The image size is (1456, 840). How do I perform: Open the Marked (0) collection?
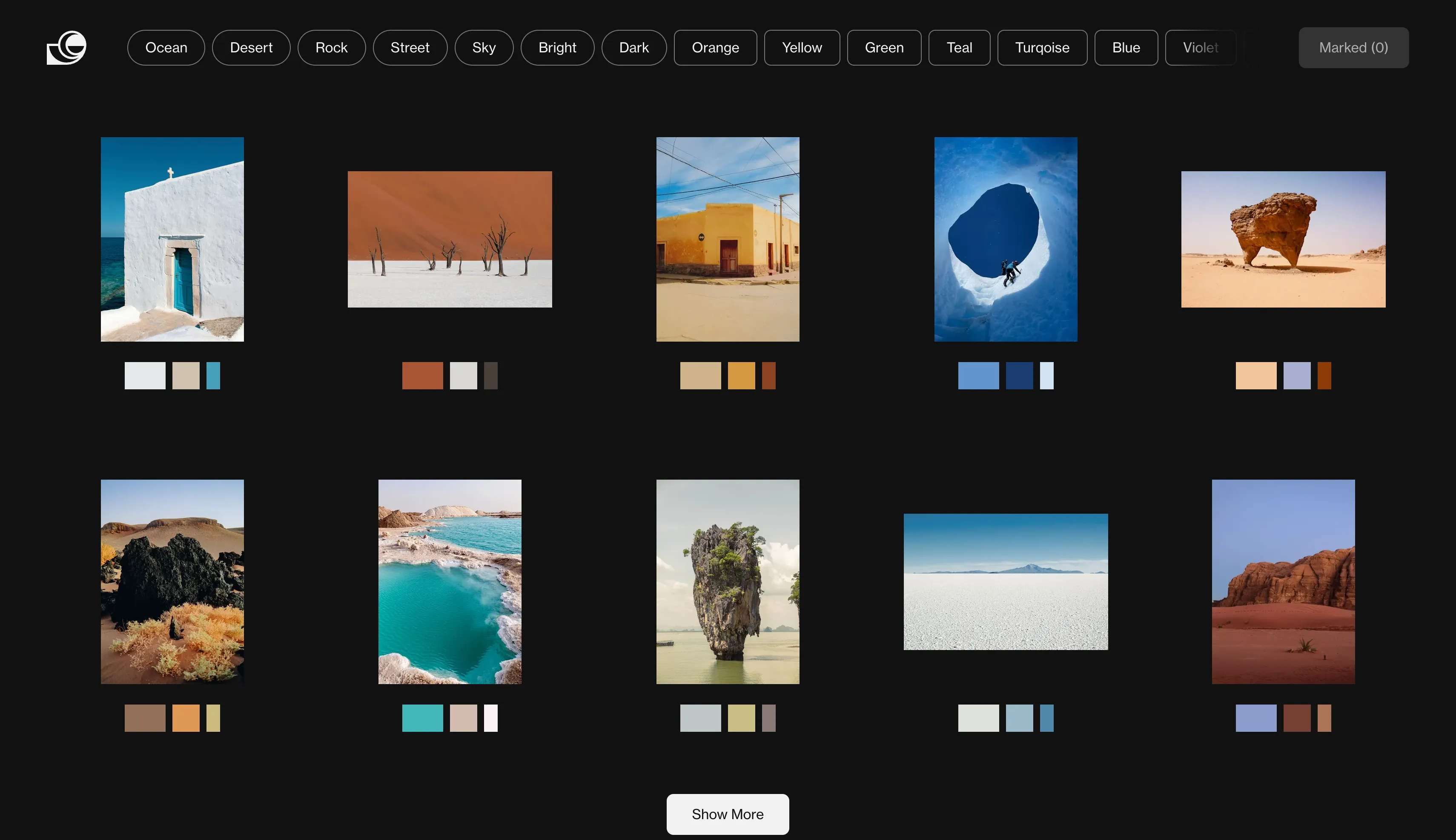(1353, 47)
